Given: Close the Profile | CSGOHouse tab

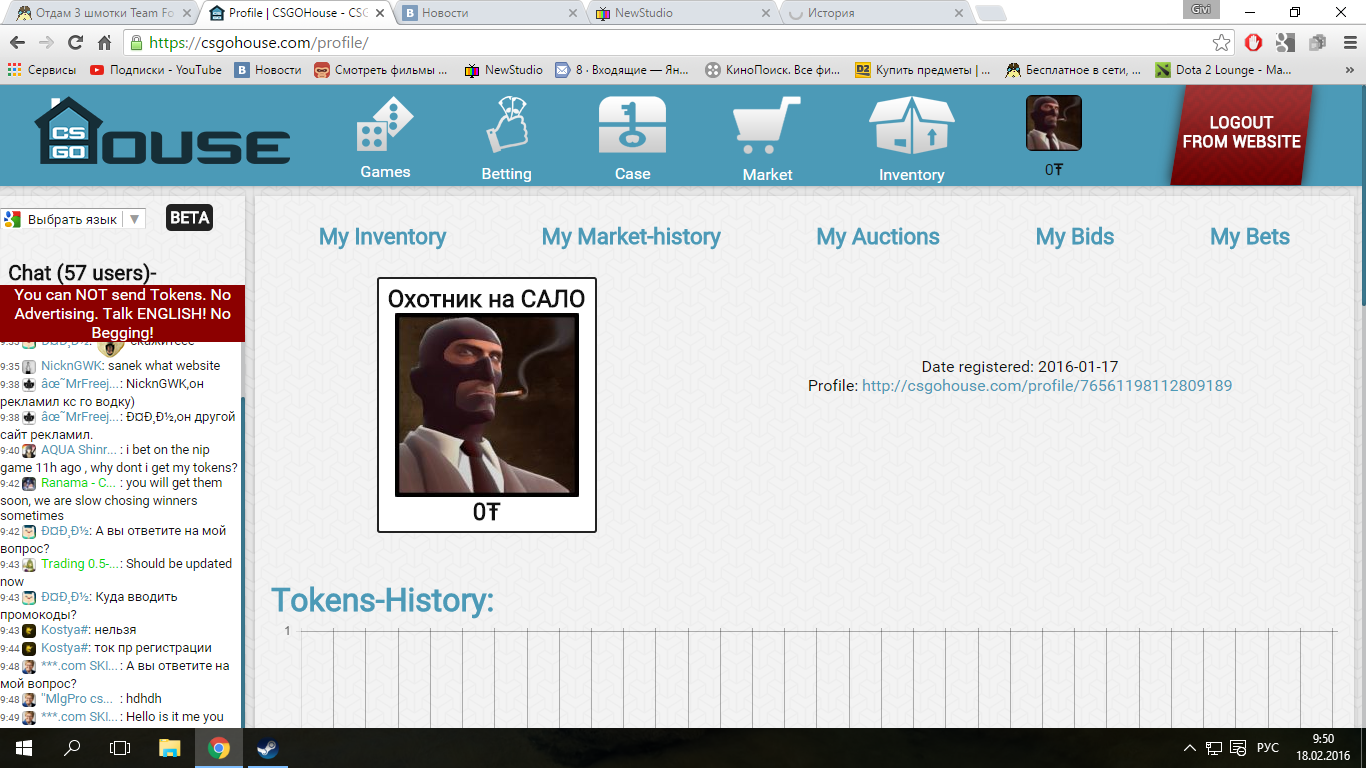Looking at the screenshot, I should (x=381, y=13).
